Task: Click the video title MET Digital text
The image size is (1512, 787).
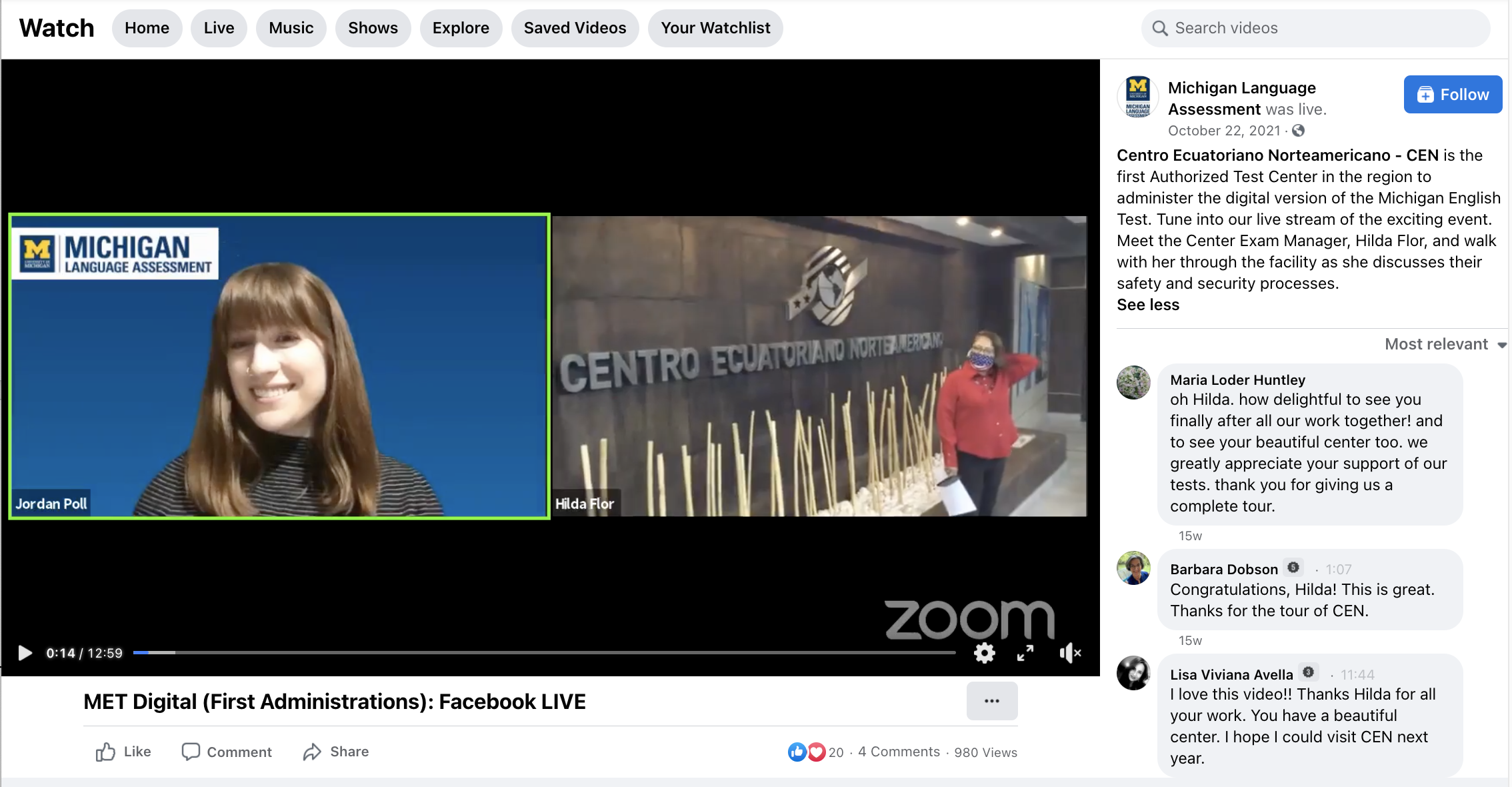Action: coord(335,702)
